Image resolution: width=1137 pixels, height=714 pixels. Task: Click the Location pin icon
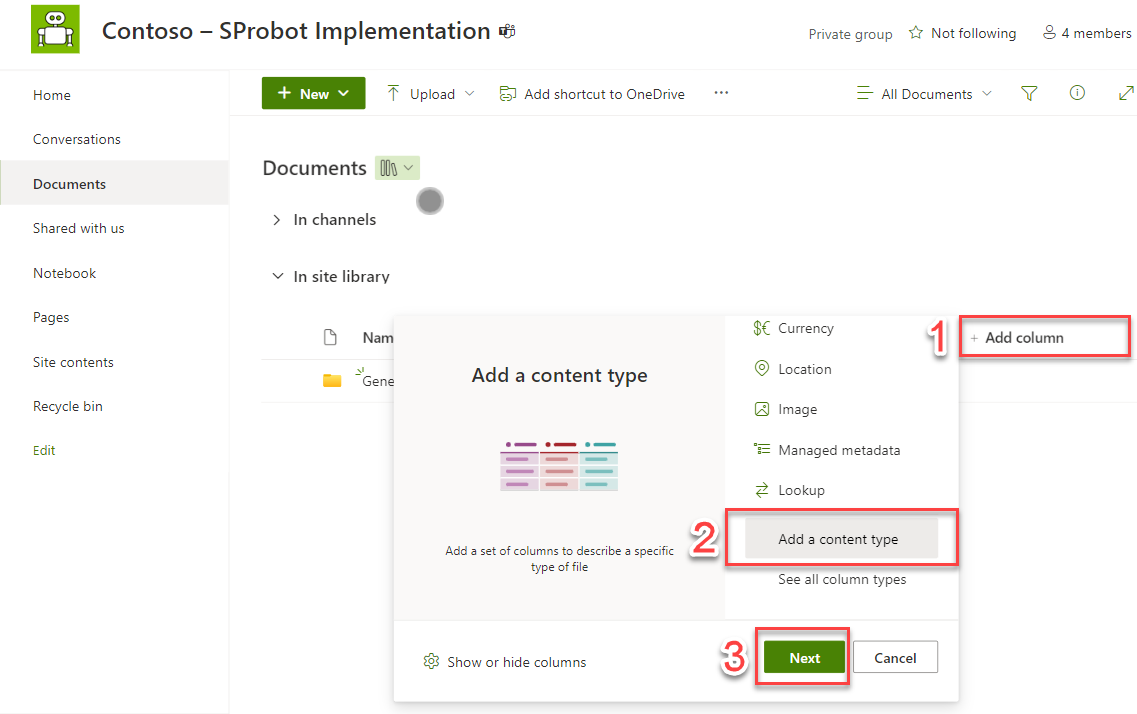coord(761,368)
